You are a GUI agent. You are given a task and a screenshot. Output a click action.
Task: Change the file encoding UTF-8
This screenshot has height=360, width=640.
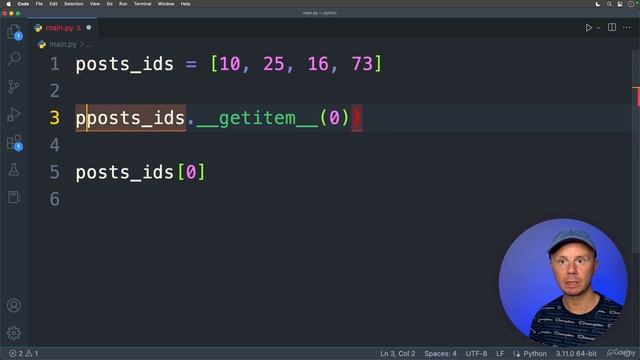click(x=476, y=353)
